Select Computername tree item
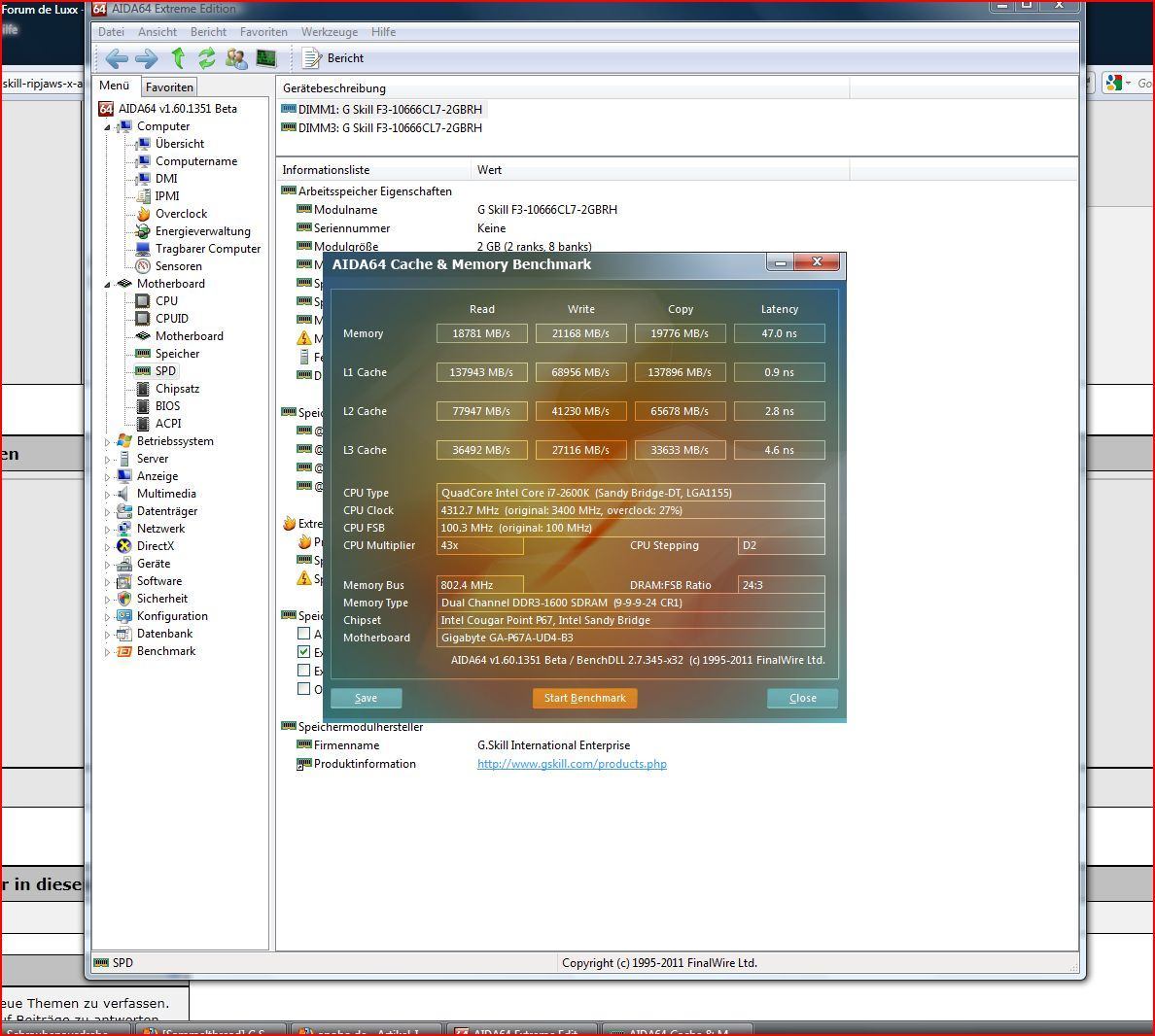 196,161
